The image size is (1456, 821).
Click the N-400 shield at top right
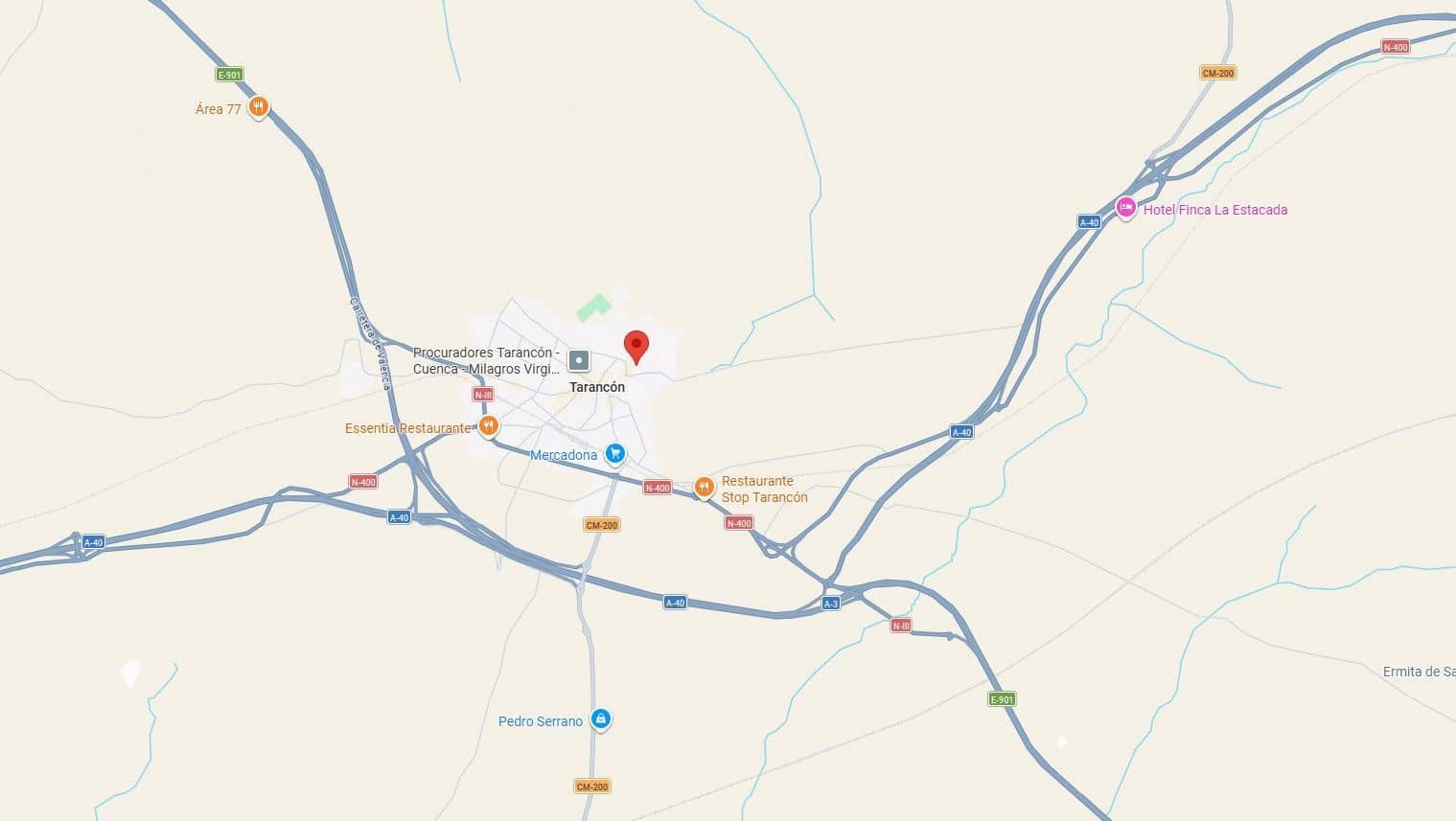(x=1396, y=47)
